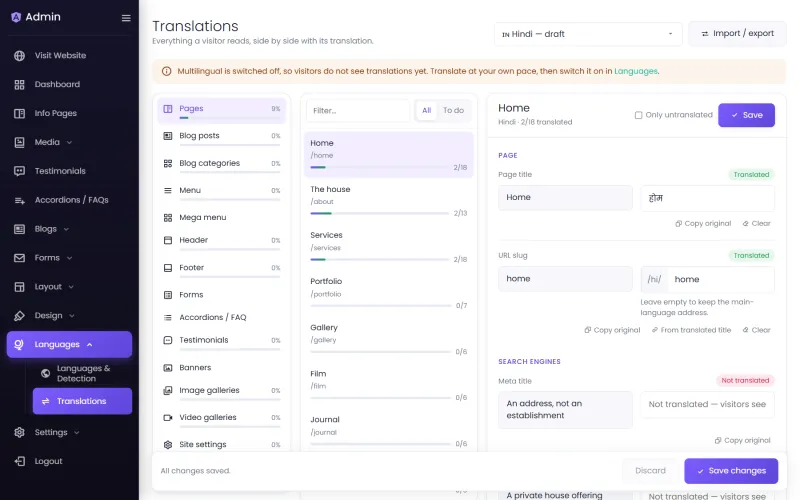The image size is (800, 500).
Task: Select the Pages translation category
Action: (x=221, y=110)
